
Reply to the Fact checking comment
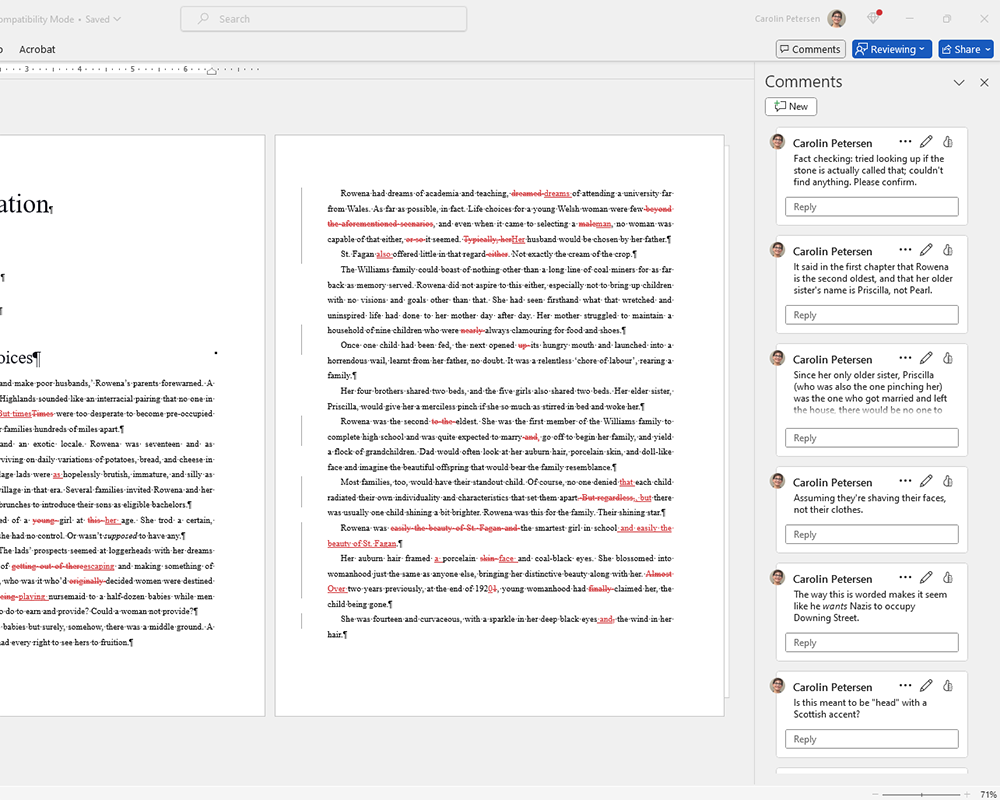coord(871,207)
